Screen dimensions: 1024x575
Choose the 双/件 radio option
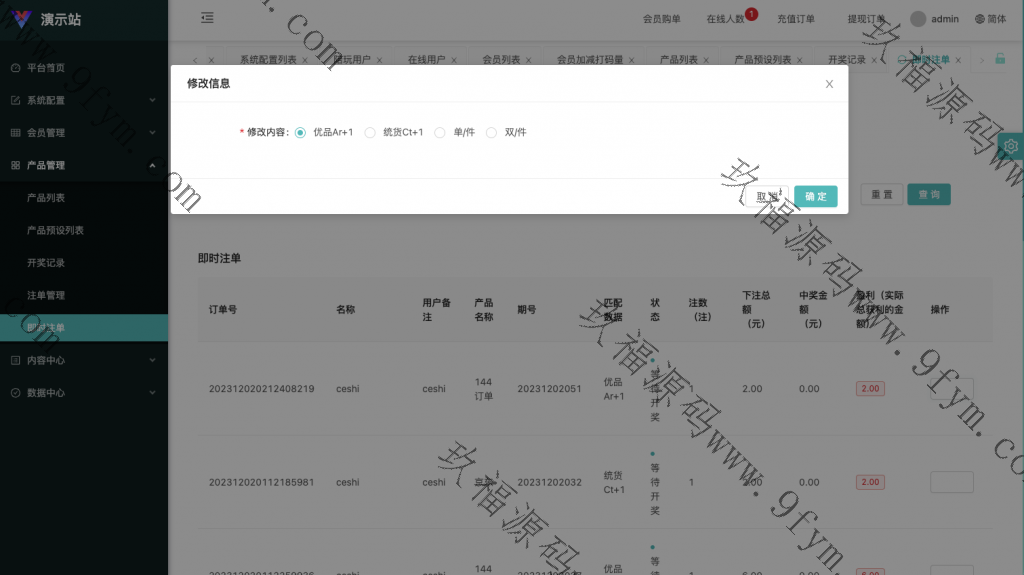click(491, 132)
